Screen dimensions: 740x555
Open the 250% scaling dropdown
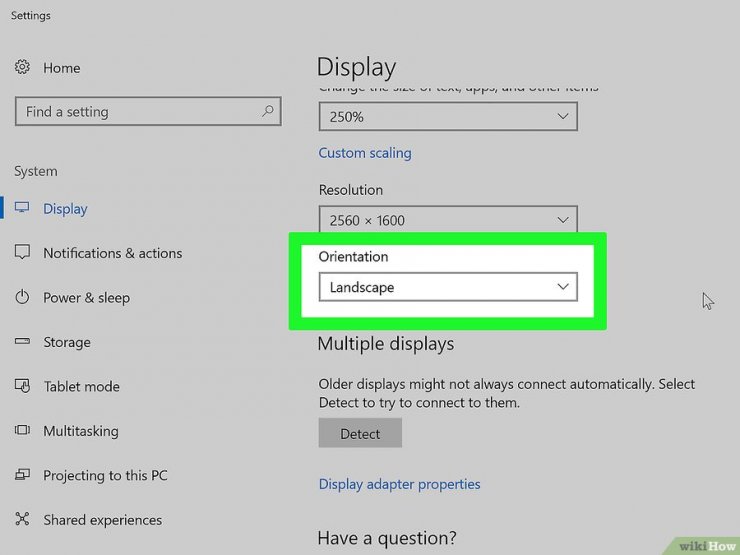(x=448, y=117)
